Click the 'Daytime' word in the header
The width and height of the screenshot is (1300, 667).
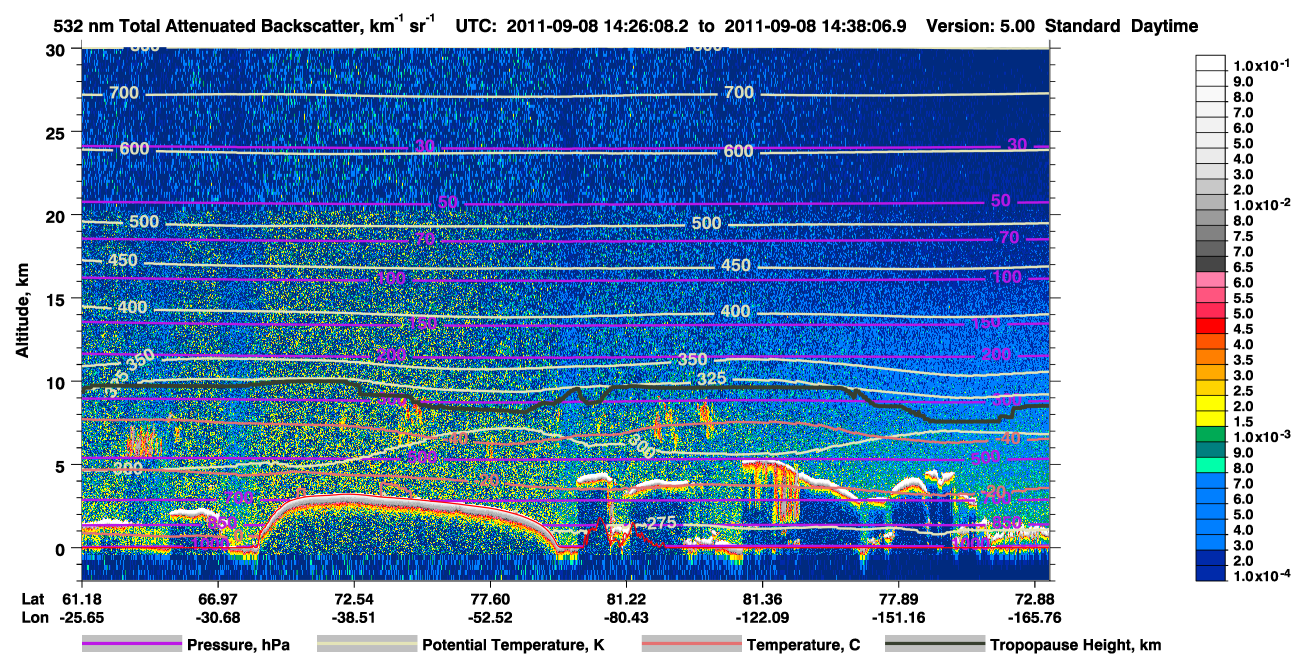(x=1164, y=26)
